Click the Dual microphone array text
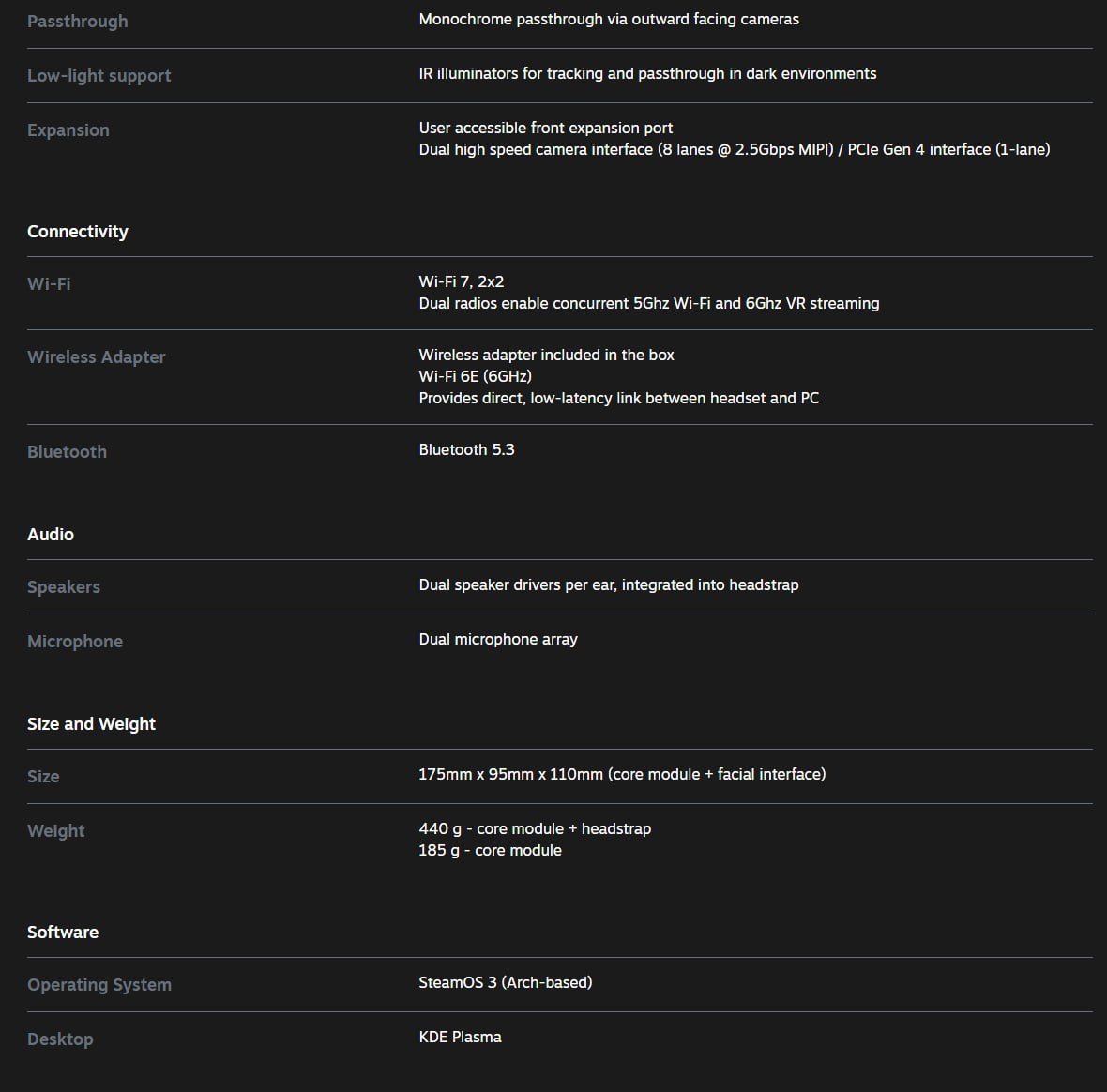Screen dimensions: 1107x1092 click(x=497, y=639)
